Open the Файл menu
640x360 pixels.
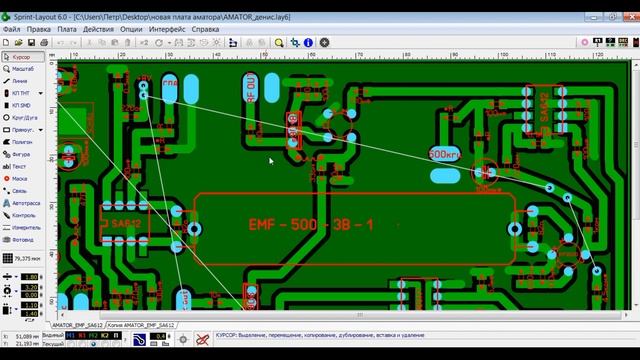coord(11,29)
